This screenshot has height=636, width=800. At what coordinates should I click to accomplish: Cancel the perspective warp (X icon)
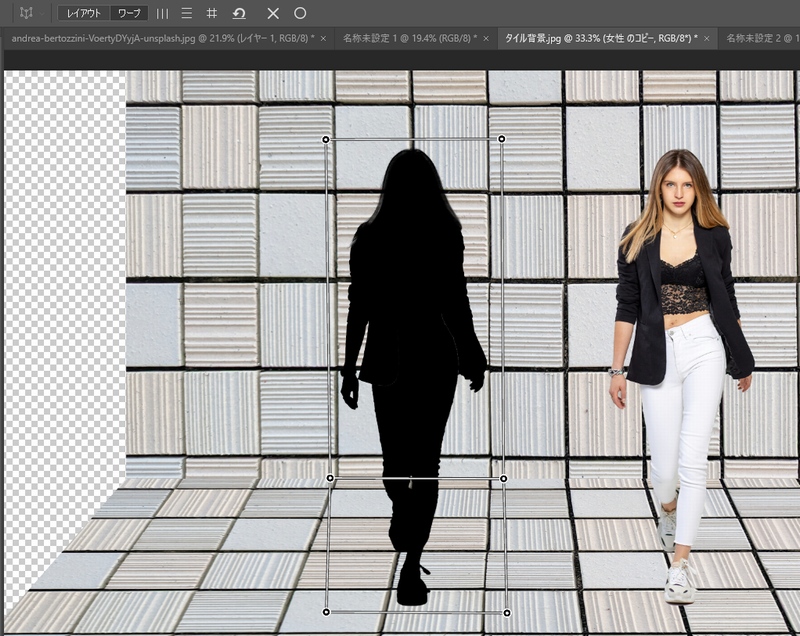273,14
